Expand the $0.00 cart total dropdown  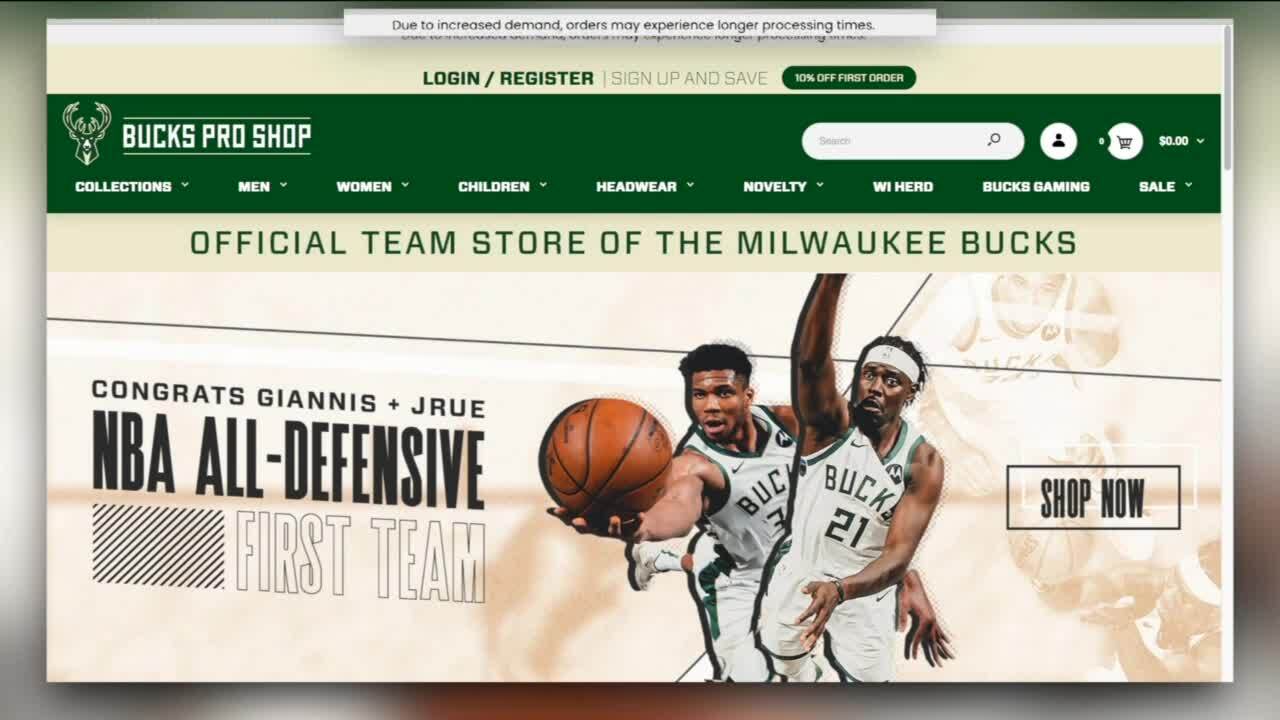tap(1181, 141)
